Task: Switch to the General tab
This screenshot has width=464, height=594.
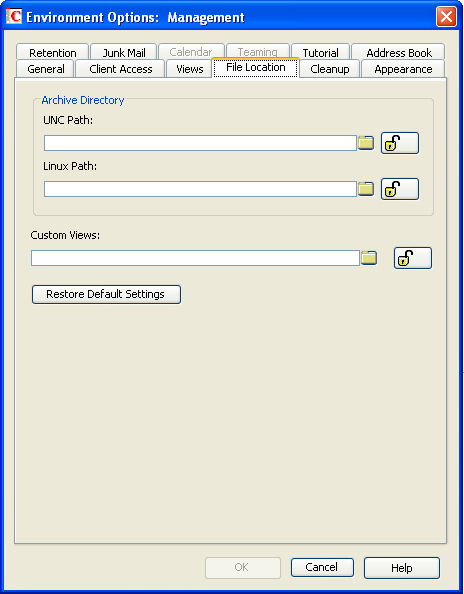Action: pyautogui.click(x=46, y=69)
